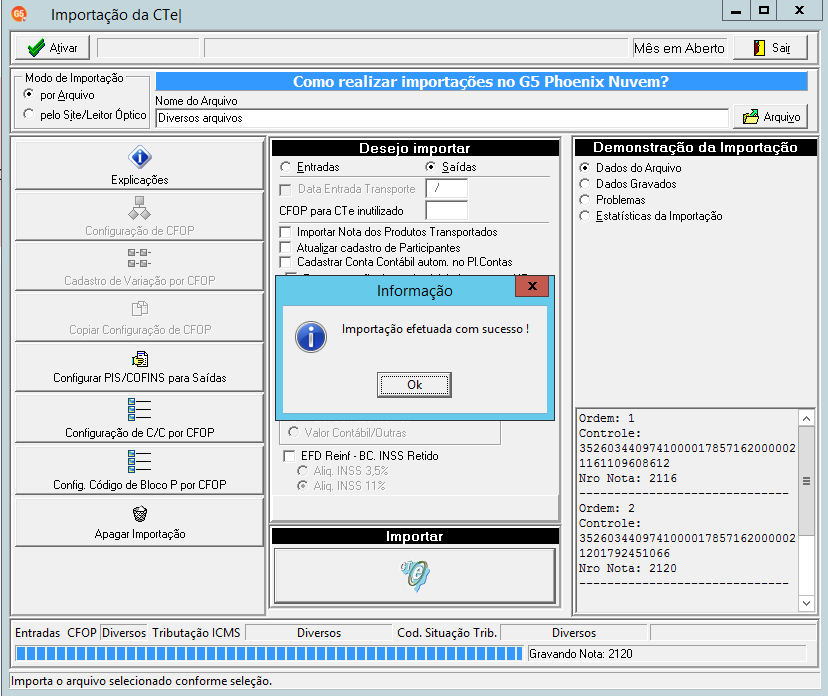This screenshot has width=828, height=696.
Task: Click the Sair exit door icon
Action: click(x=759, y=48)
